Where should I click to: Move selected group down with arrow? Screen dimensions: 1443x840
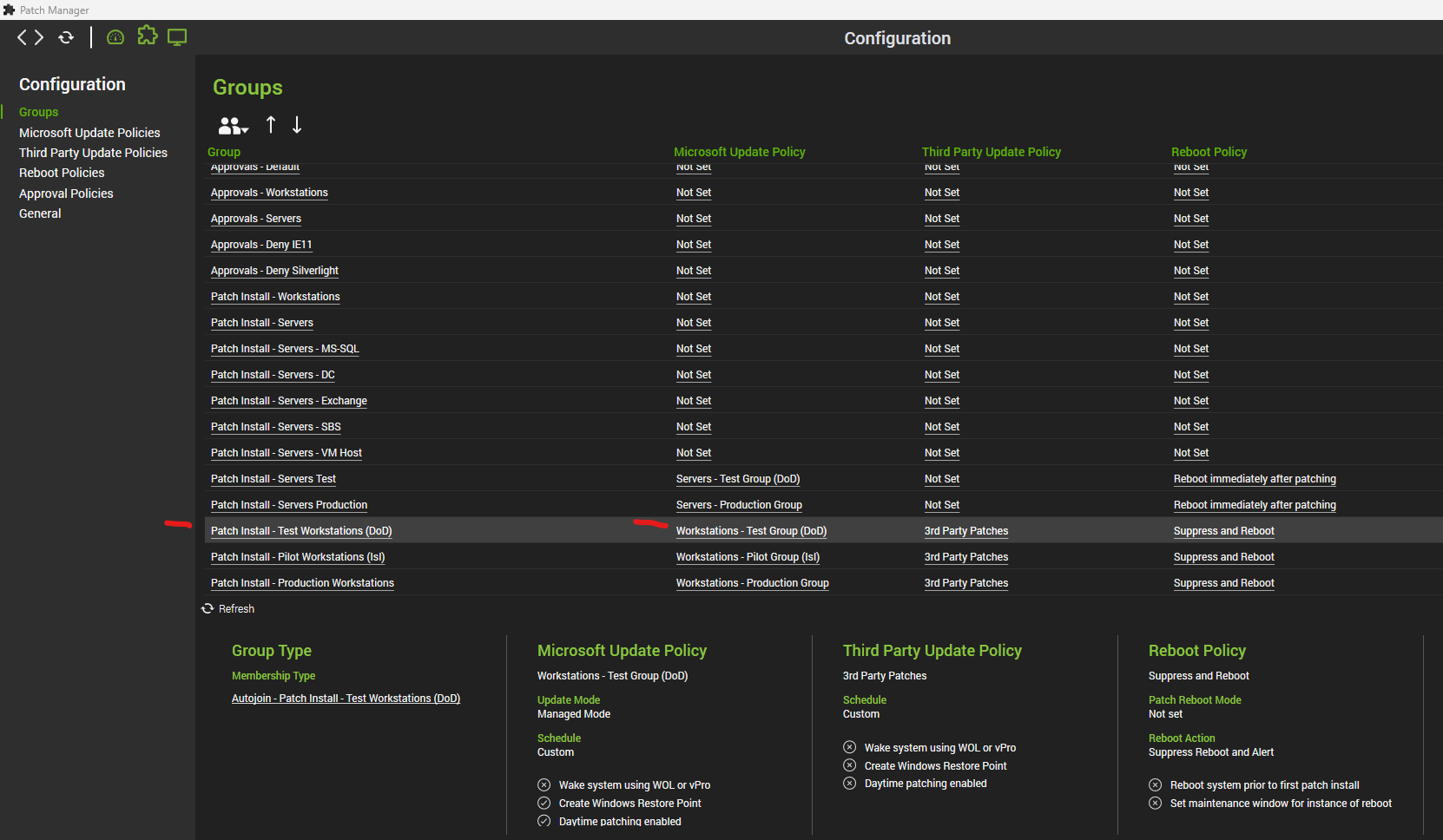pos(297,125)
